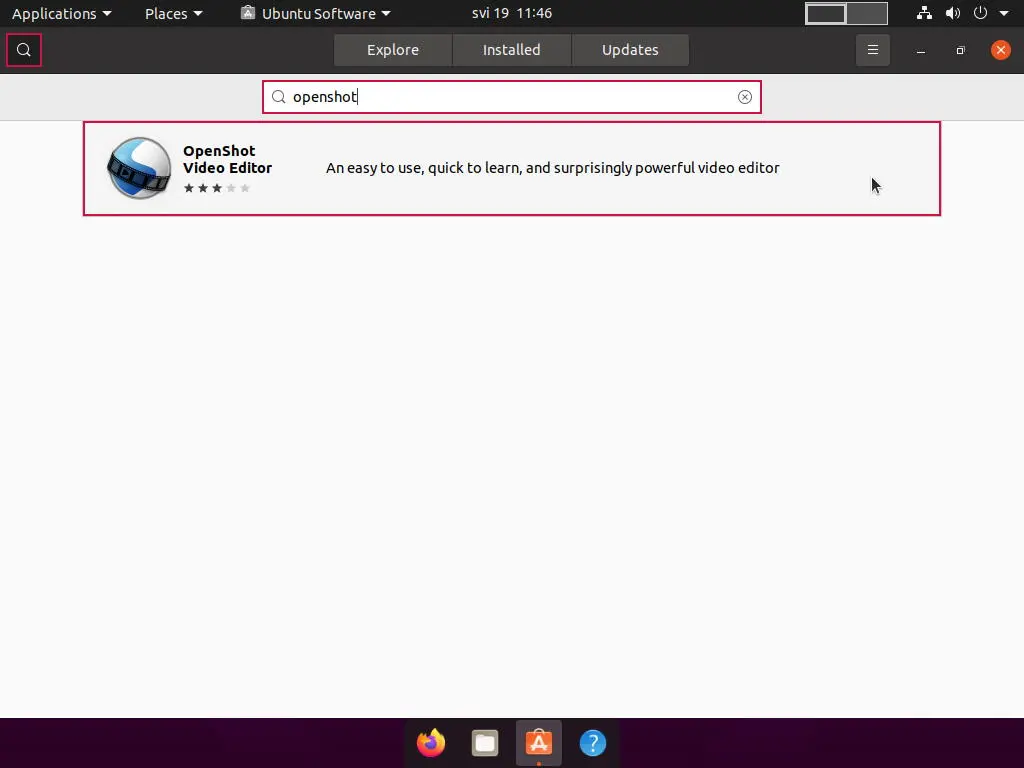The height and width of the screenshot is (768, 1024).
Task: Select the OpenShot Video Editor title
Action: click(227, 159)
